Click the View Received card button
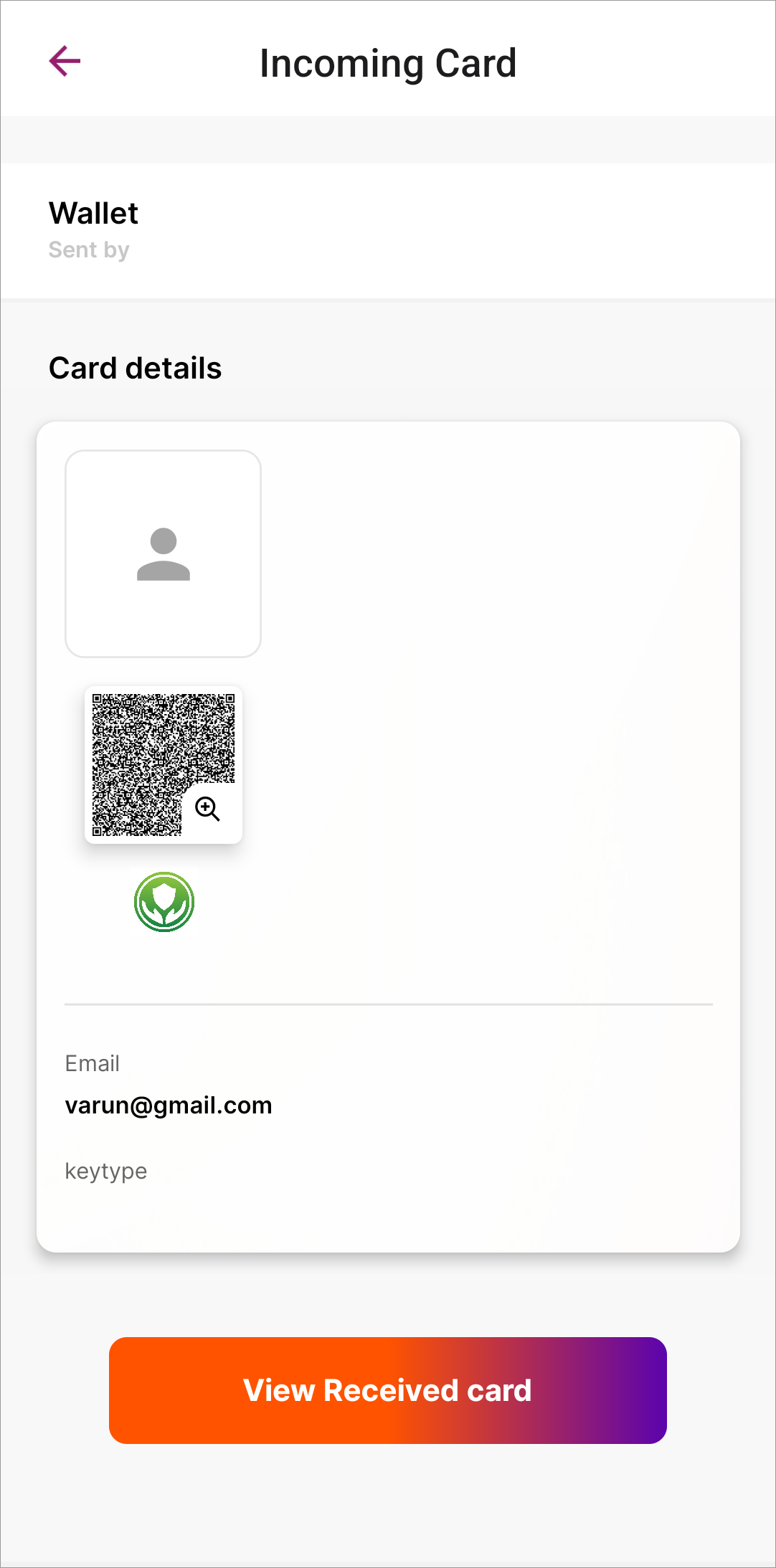The height and width of the screenshot is (1568, 776). 388,1390
